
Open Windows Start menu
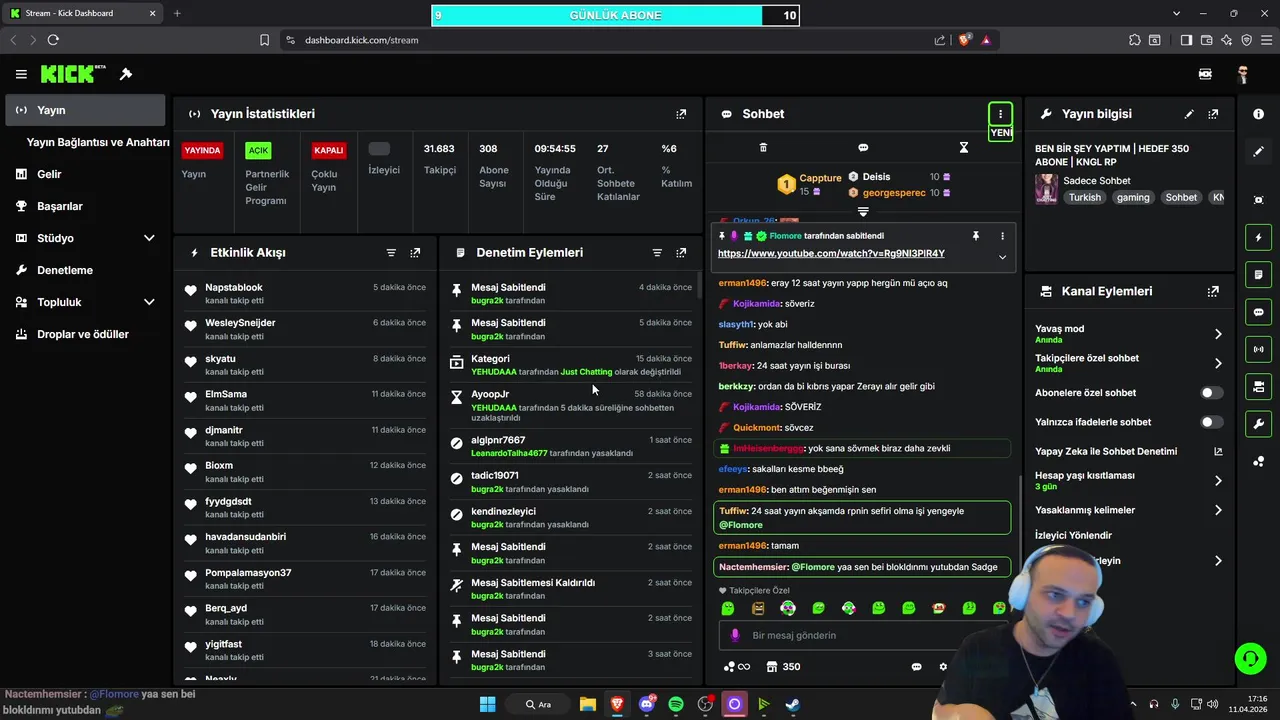[487, 704]
